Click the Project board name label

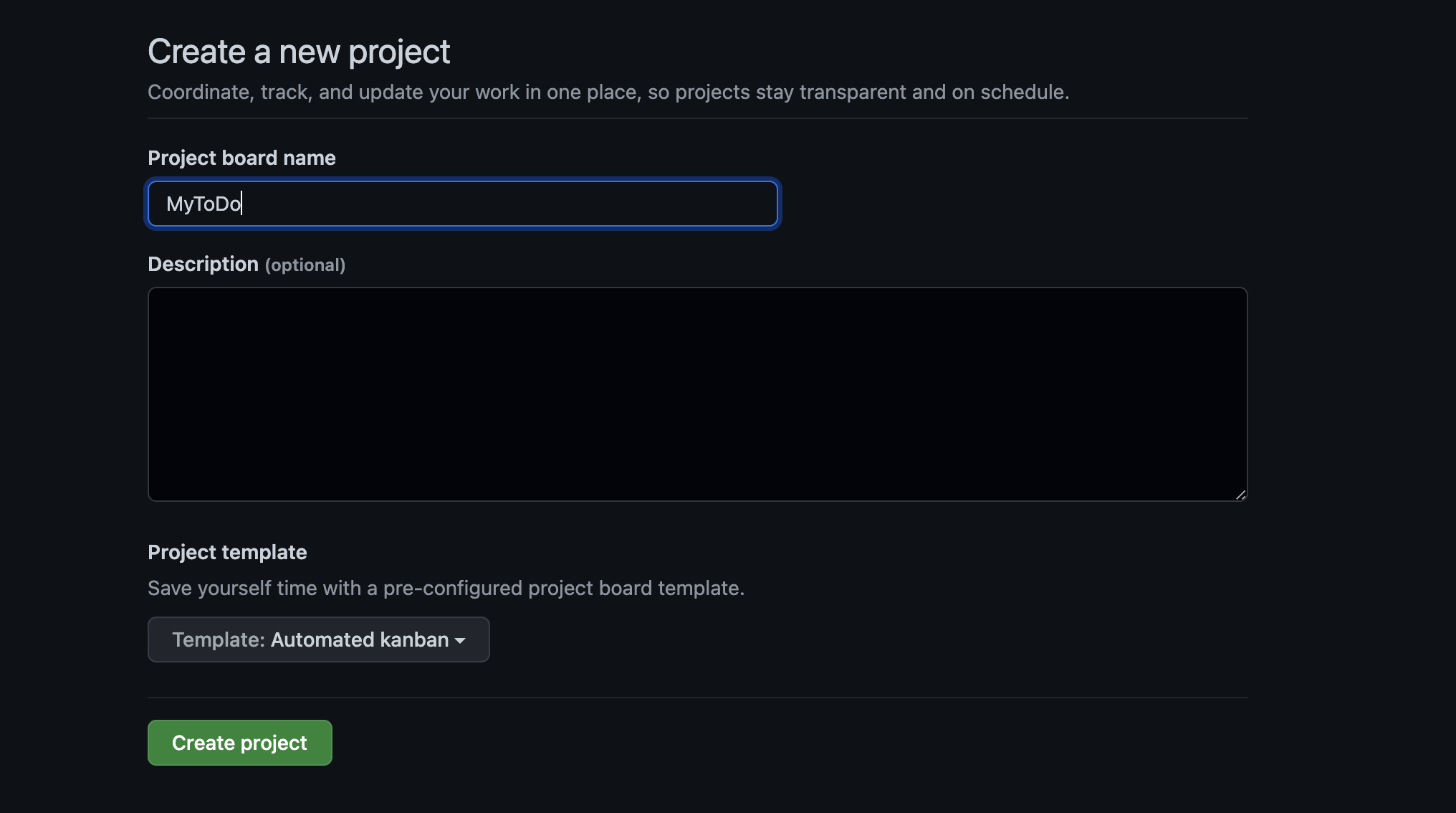coord(241,158)
